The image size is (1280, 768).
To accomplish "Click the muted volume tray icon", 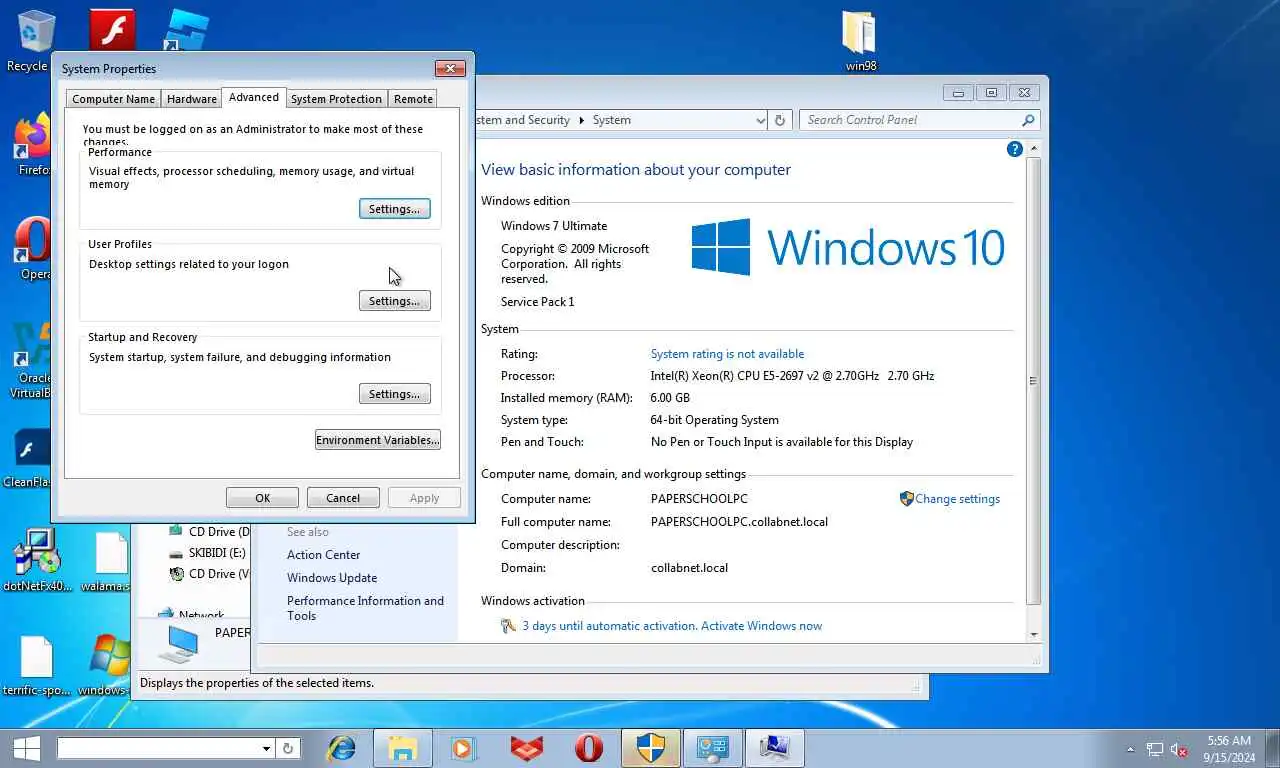I will click(1179, 749).
